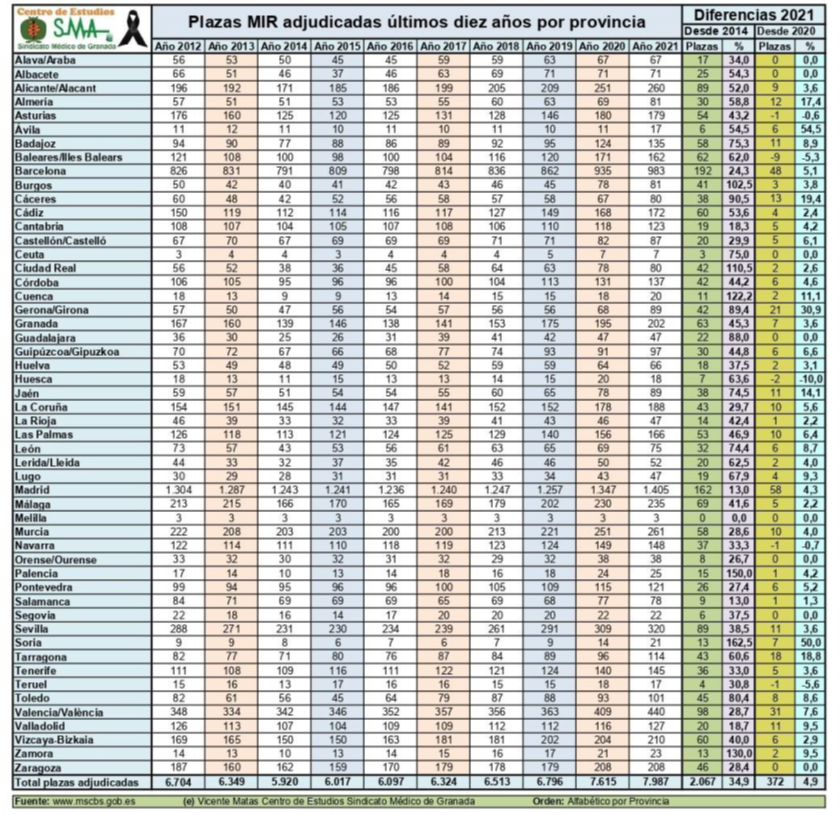Image resolution: width=839 pixels, height=815 pixels.
Task: Select the 'Año 2021' column header
Action: click(655, 47)
